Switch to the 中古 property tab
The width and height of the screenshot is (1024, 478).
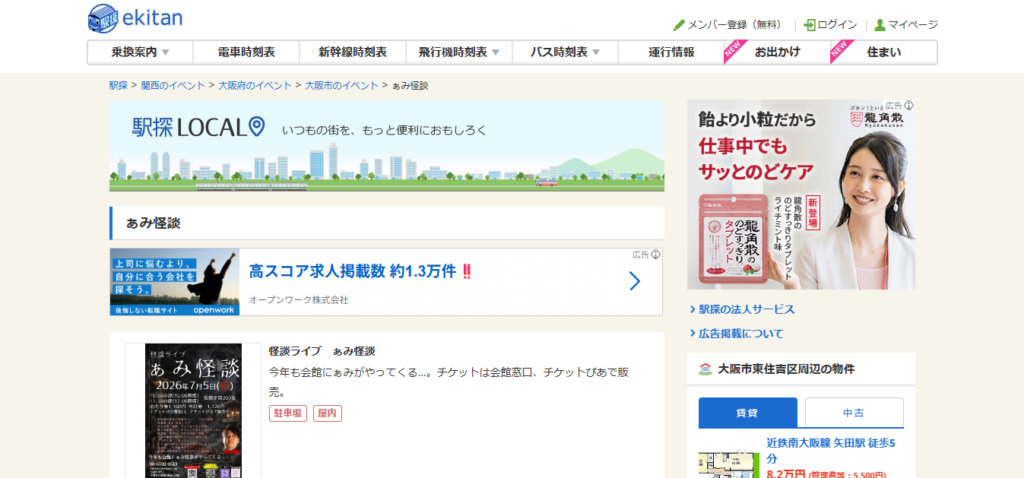tap(853, 412)
